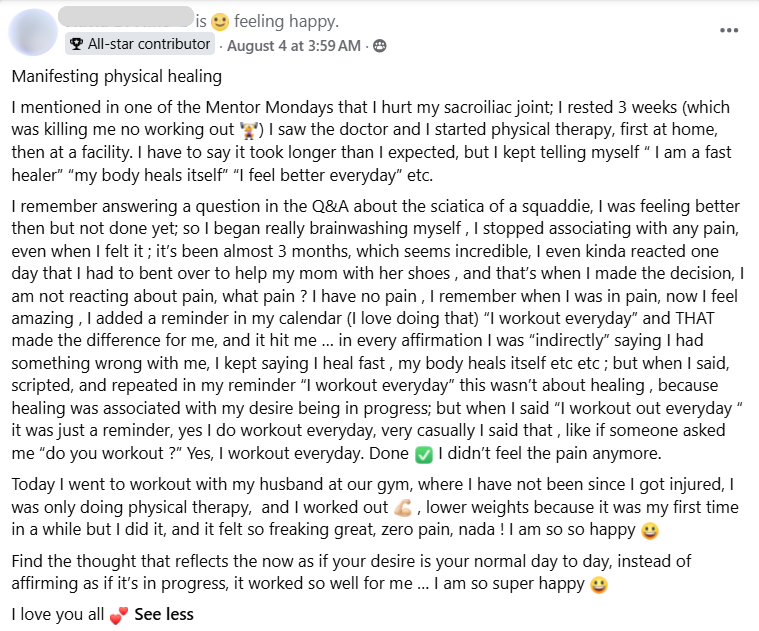The height and width of the screenshot is (631, 759).
Task: Click the smiley emoji after 'super happy'
Action: coord(599,585)
